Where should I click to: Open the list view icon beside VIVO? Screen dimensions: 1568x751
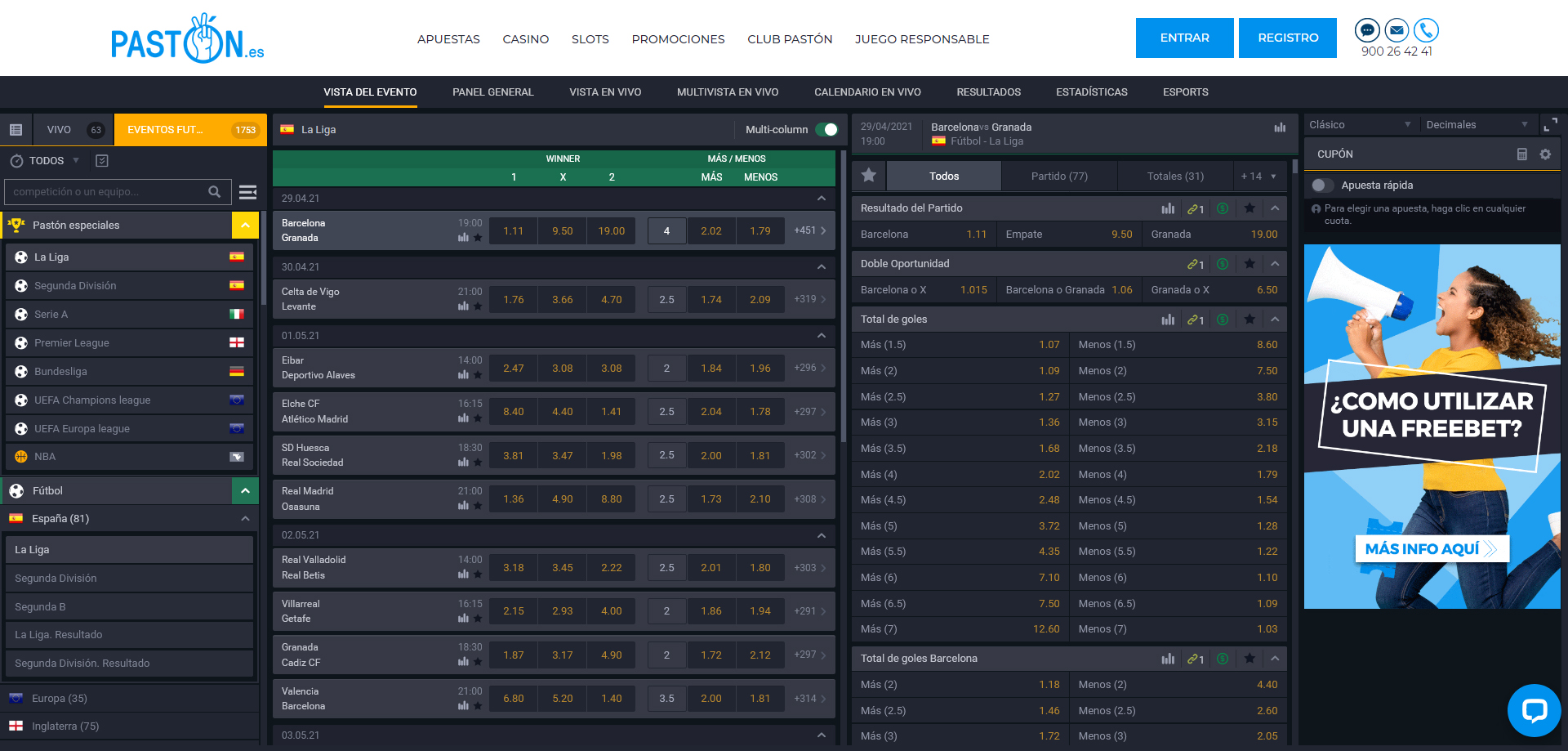16,129
